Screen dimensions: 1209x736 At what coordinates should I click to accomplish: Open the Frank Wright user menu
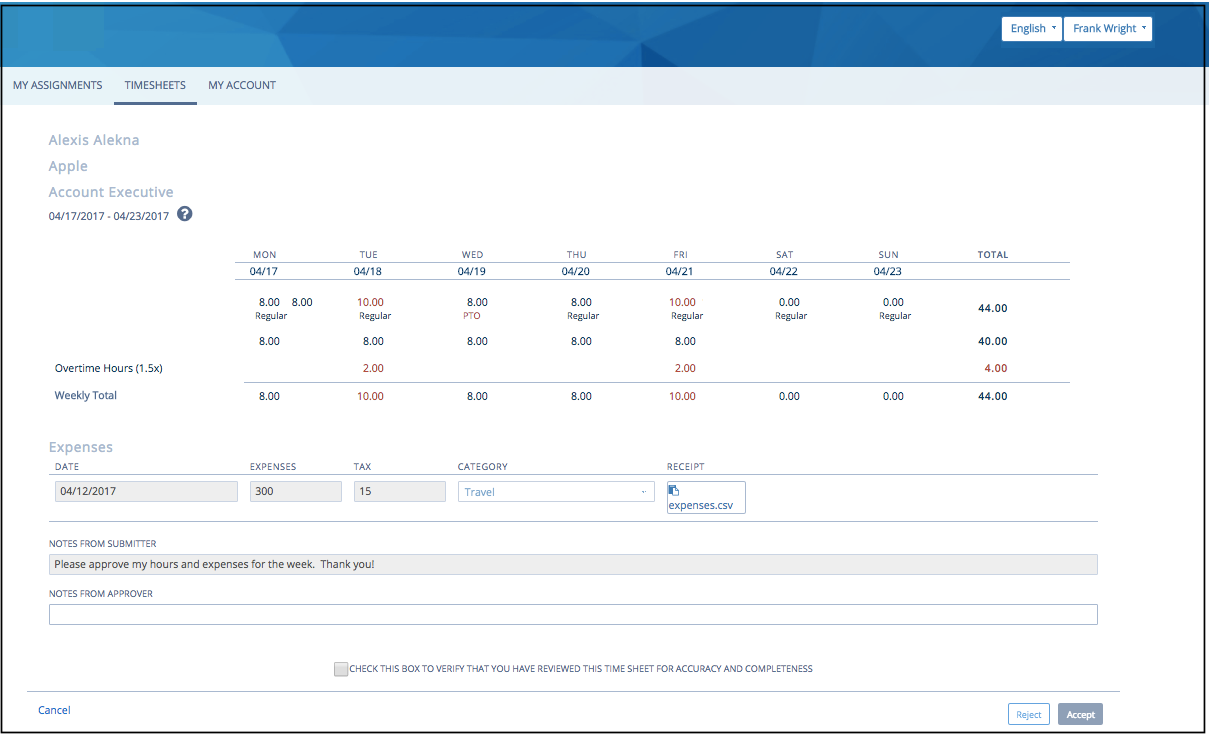(x=1108, y=29)
